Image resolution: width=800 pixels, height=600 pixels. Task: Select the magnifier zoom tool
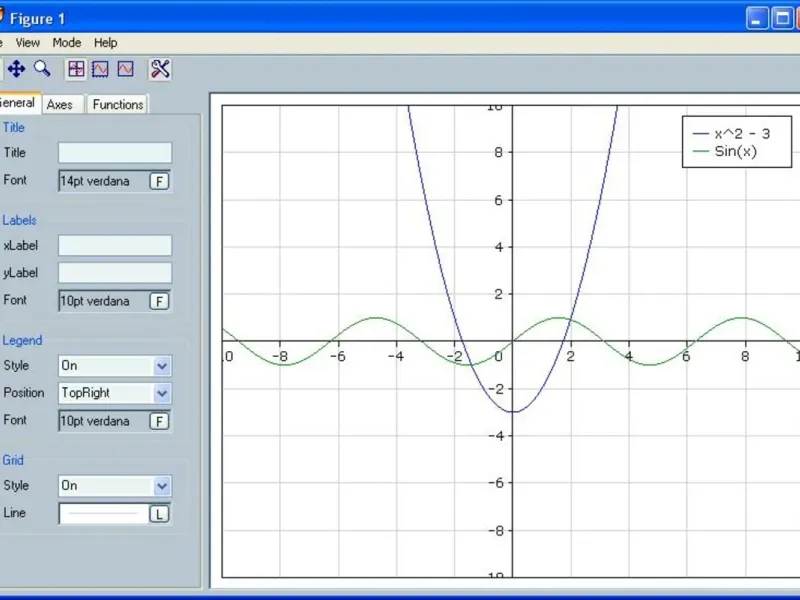[x=42, y=68]
